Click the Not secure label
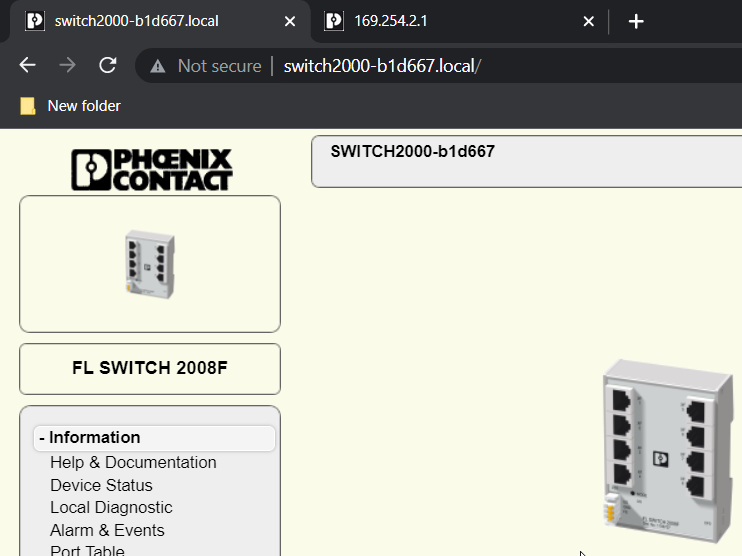The width and height of the screenshot is (742, 556). [220, 66]
